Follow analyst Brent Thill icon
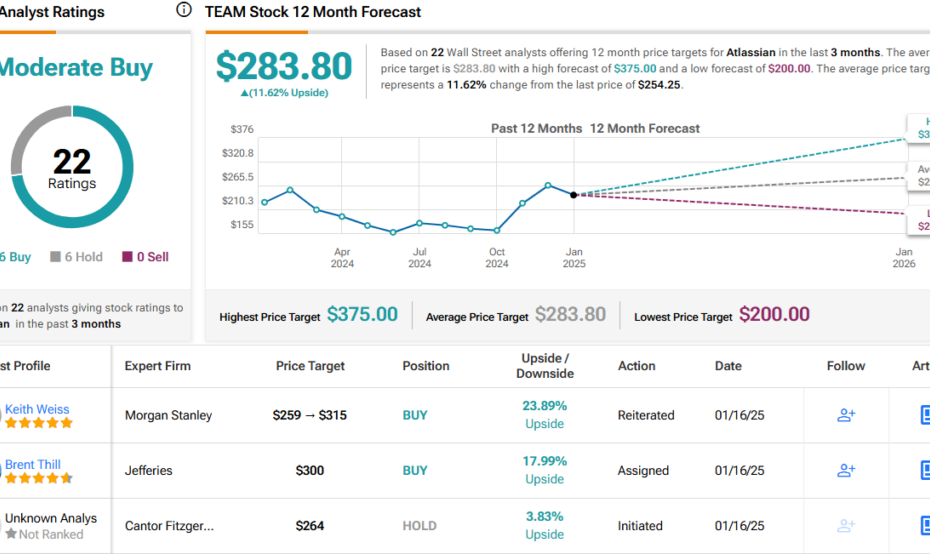This screenshot has width=930, height=554. 846,470
